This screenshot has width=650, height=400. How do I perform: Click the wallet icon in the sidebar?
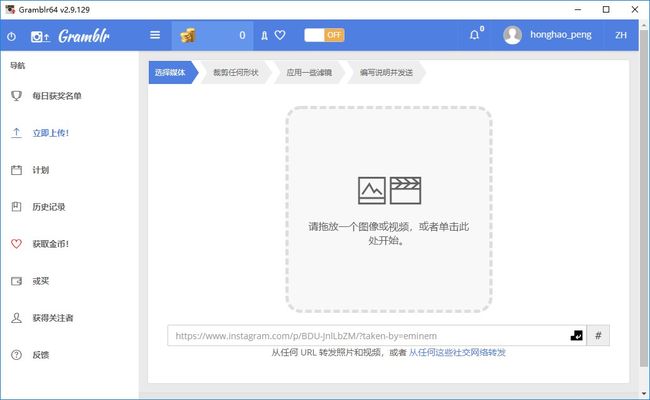coord(16,281)
